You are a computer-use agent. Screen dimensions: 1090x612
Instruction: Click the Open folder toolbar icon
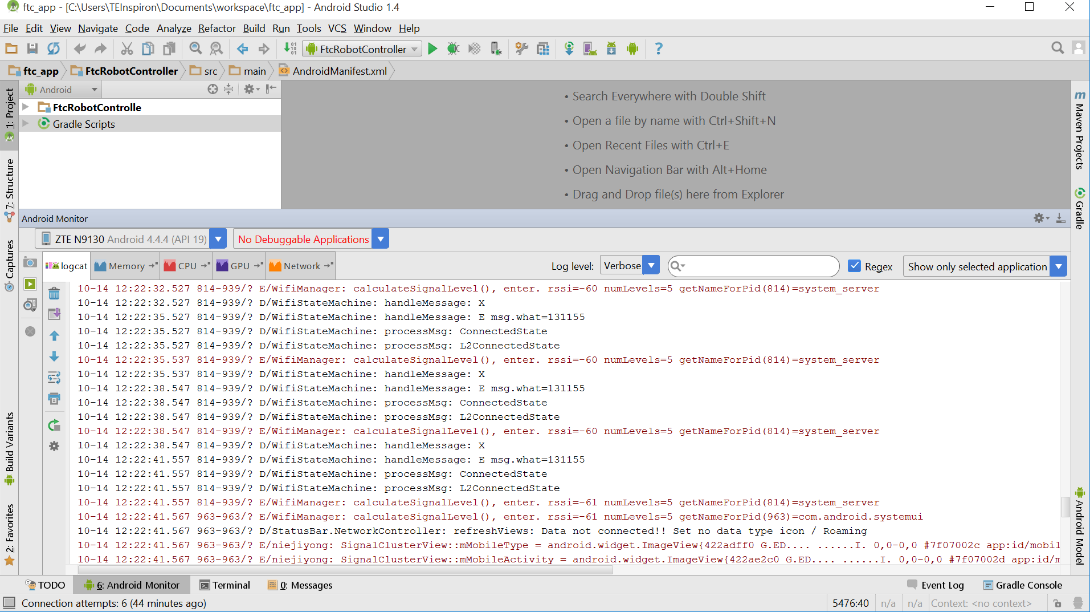tap(11, 49)
